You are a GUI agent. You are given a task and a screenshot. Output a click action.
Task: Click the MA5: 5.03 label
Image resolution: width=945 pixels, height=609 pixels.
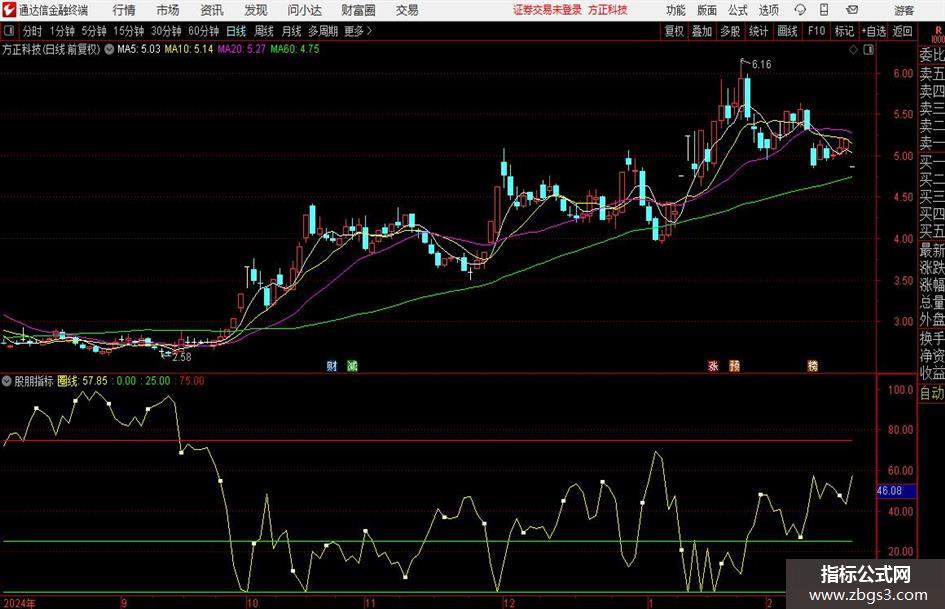coord(139,49)
